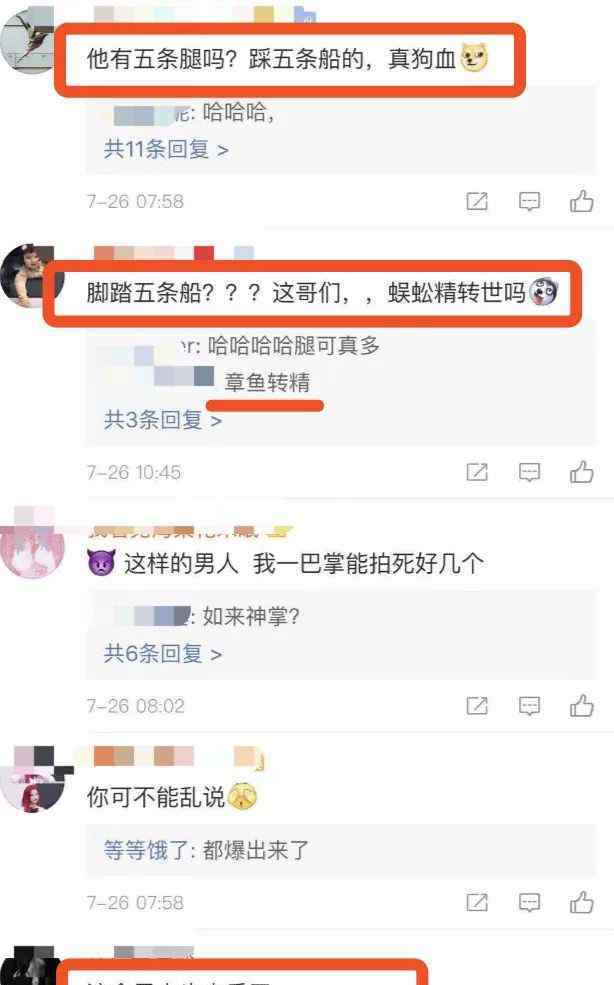The image size is (614, 985).
Task: Open avatar of the 蜈蚣精转世 commenter
Action: tap(28, 276)
